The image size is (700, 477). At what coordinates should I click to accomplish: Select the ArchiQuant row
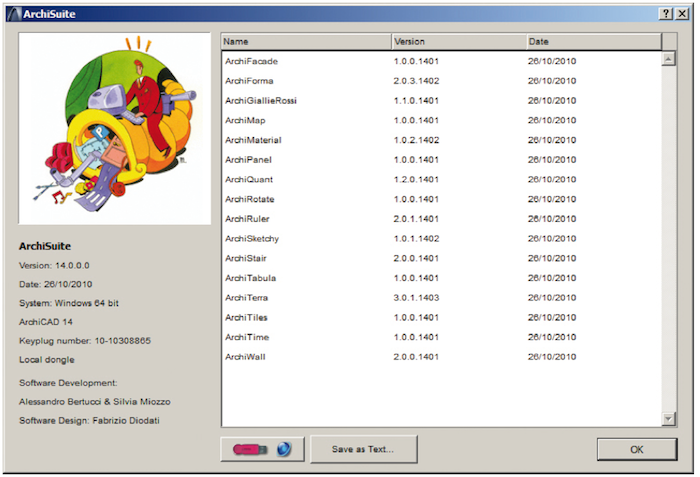[441, 179]
